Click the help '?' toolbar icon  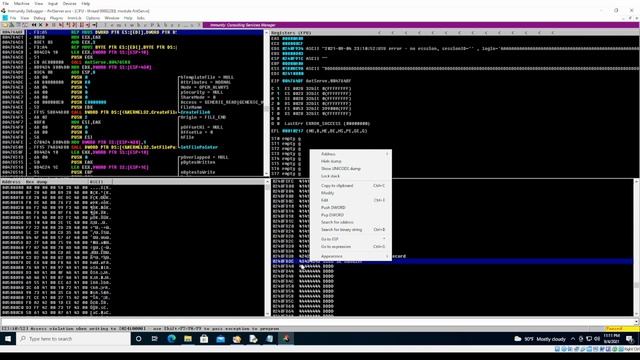(198, 25)
